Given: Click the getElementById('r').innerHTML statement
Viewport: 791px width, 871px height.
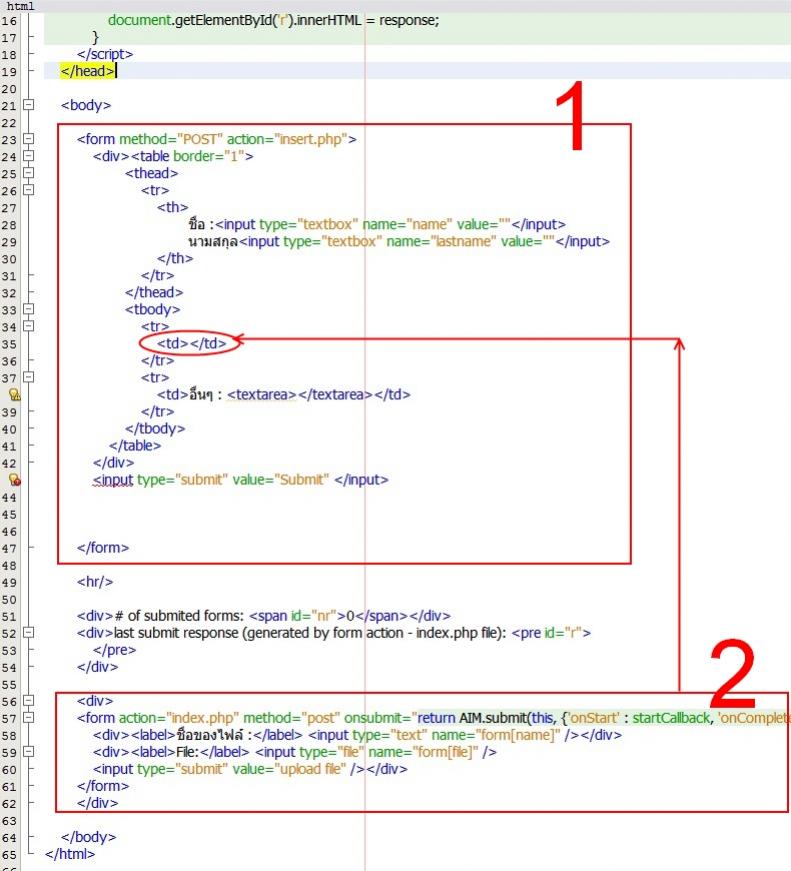Looking at the screenshot, I should [273, 20].
